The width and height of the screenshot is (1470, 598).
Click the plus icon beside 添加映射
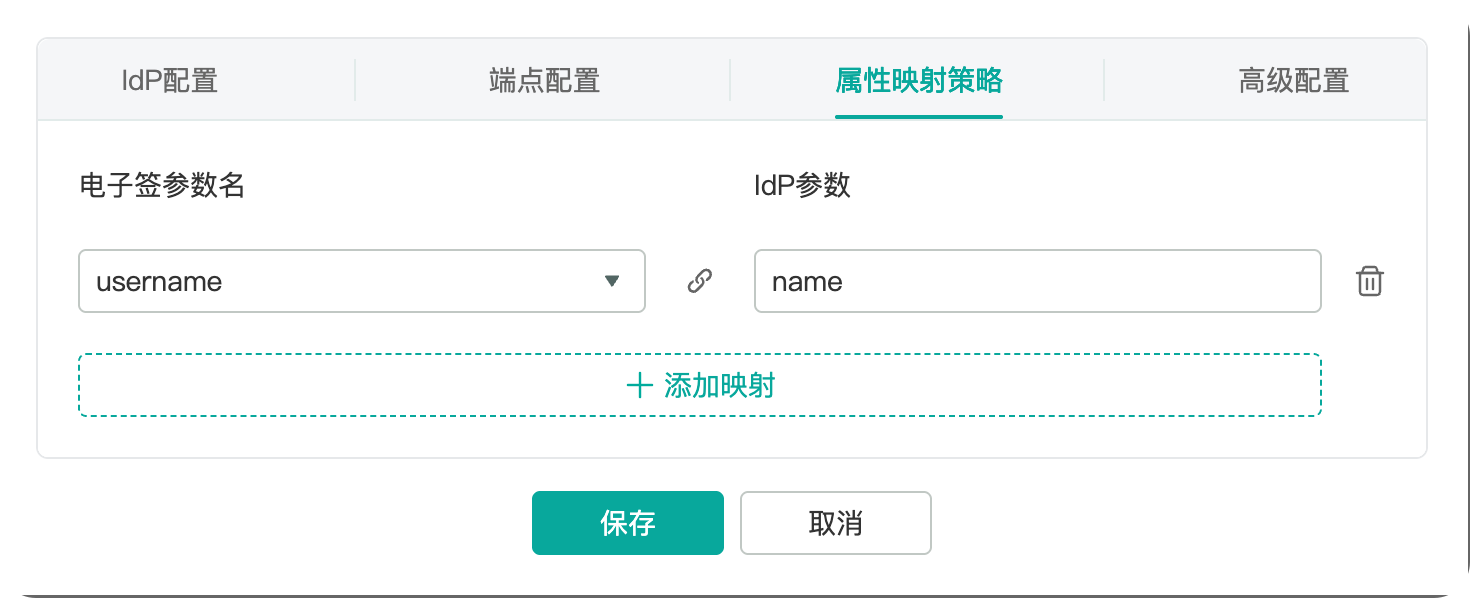639,386
